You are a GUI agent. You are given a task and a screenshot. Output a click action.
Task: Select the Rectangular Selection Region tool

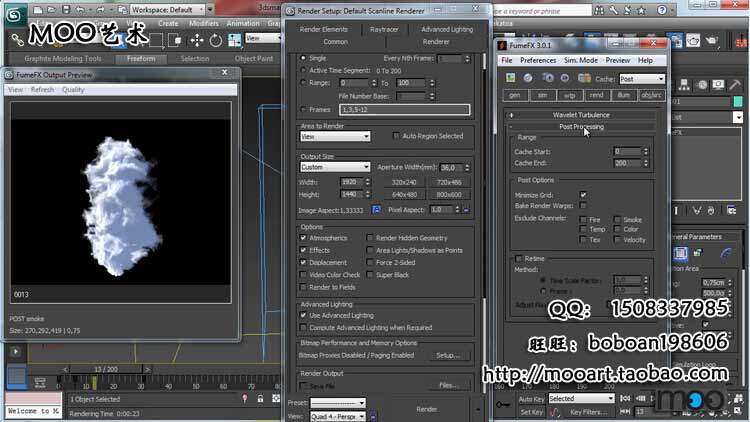click(156, 41)
